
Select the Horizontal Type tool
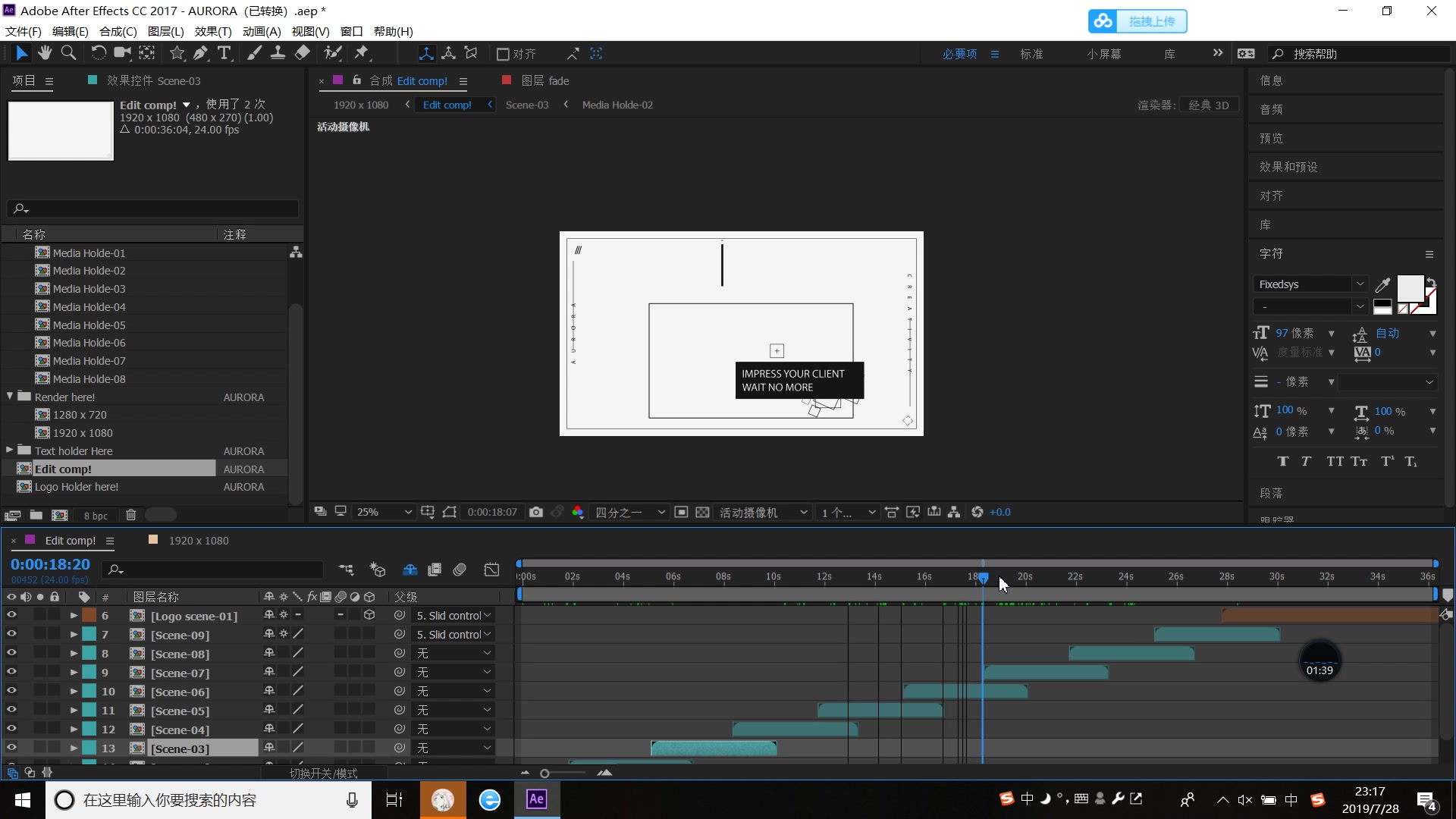click(224, 53)
